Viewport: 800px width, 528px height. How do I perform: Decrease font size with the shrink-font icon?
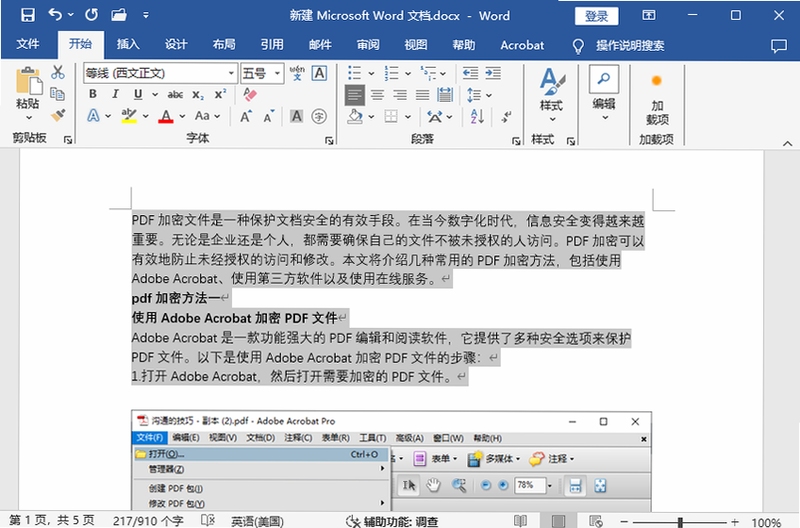269,116
